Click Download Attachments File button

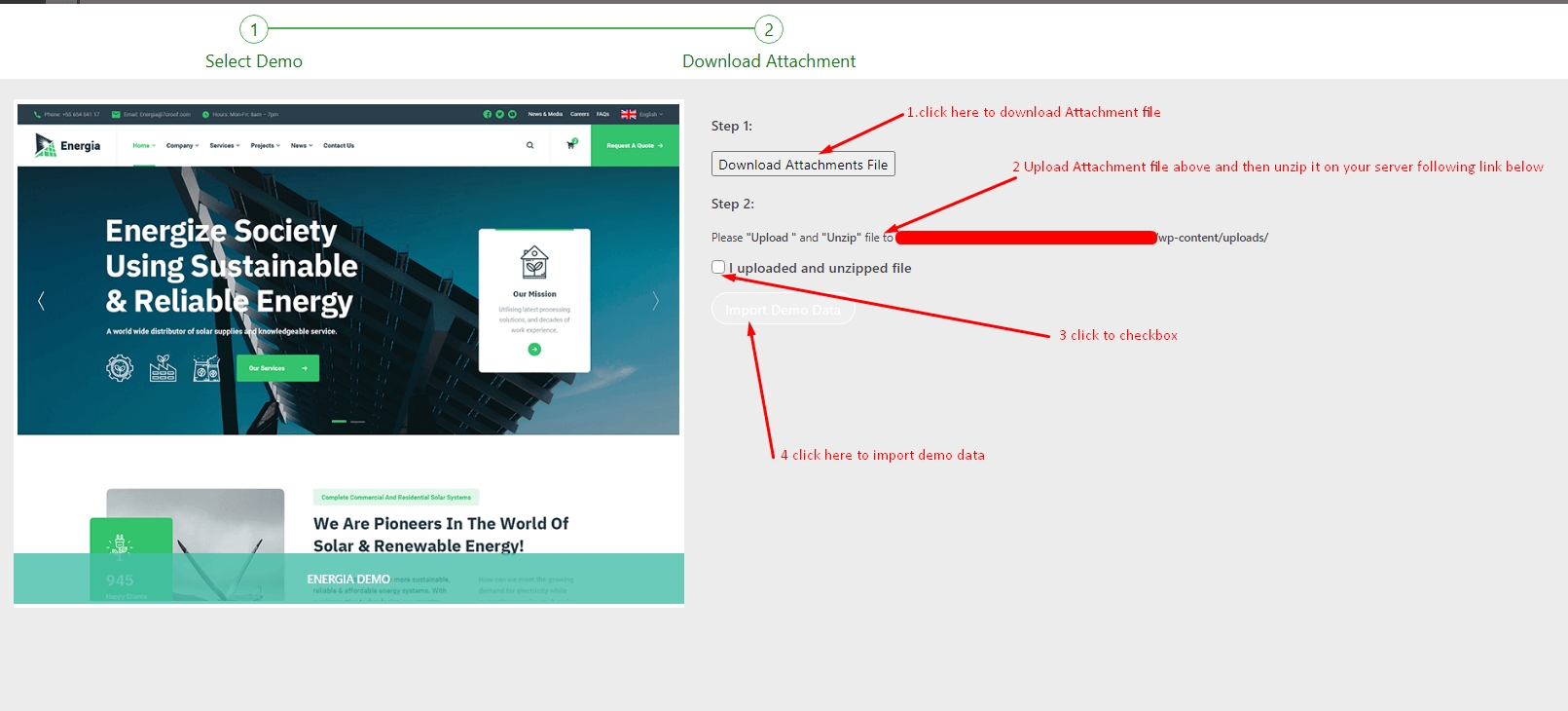[x=803, y=165]
